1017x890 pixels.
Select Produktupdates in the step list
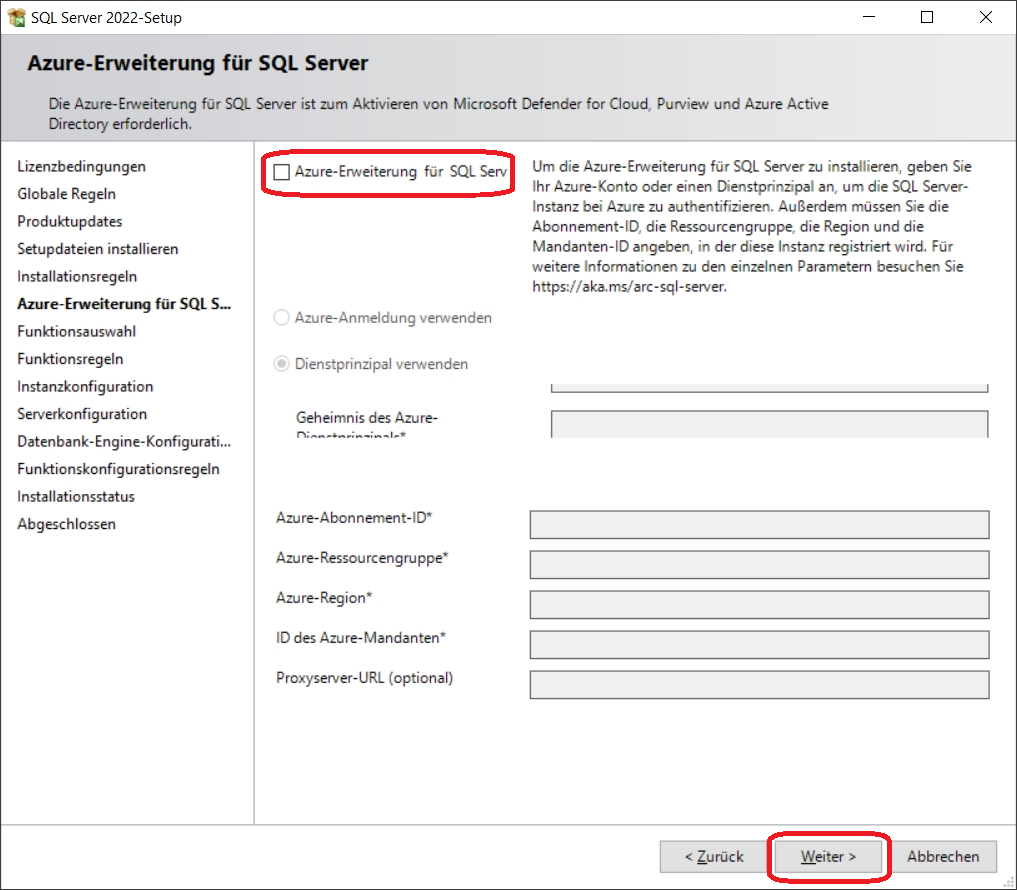tap(70, 221)
